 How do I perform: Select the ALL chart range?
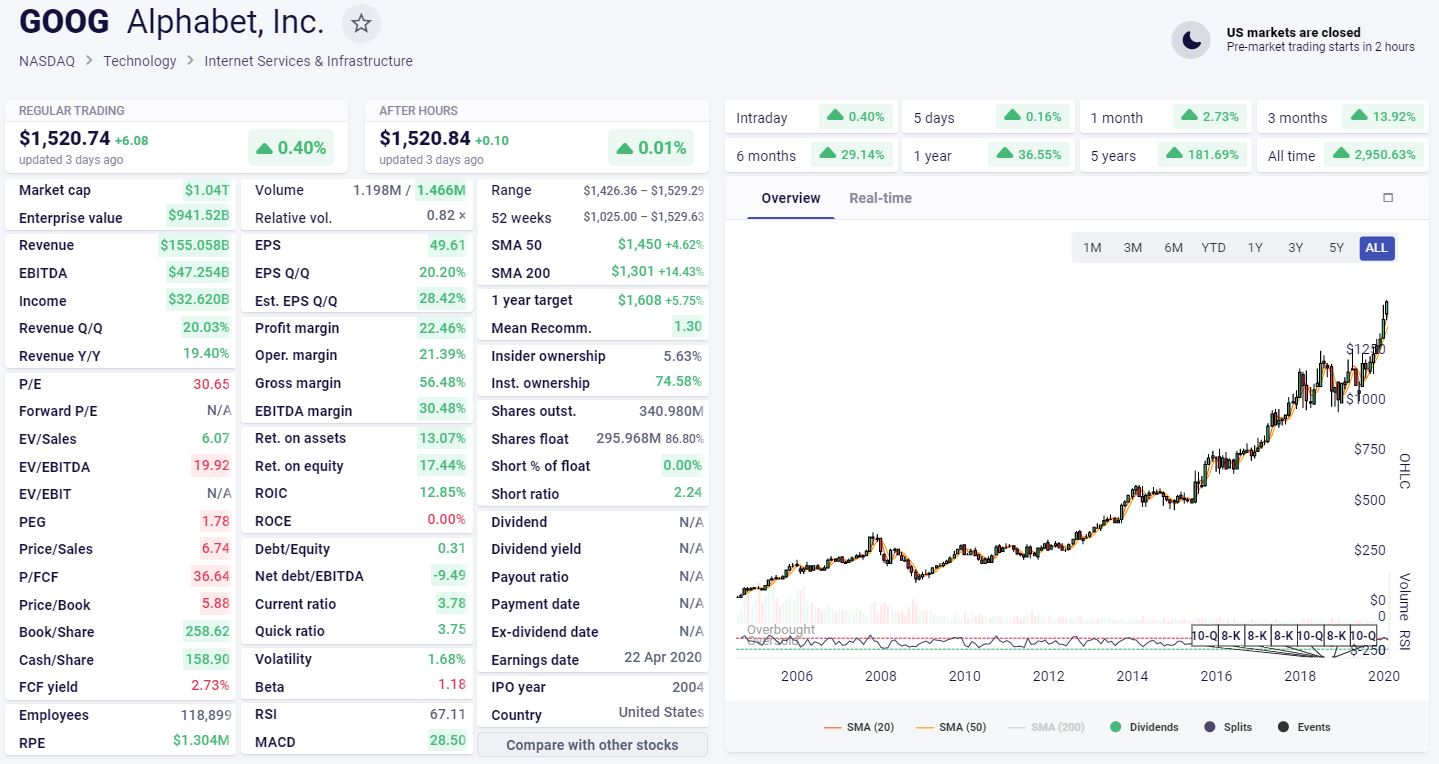(1377, 248)
